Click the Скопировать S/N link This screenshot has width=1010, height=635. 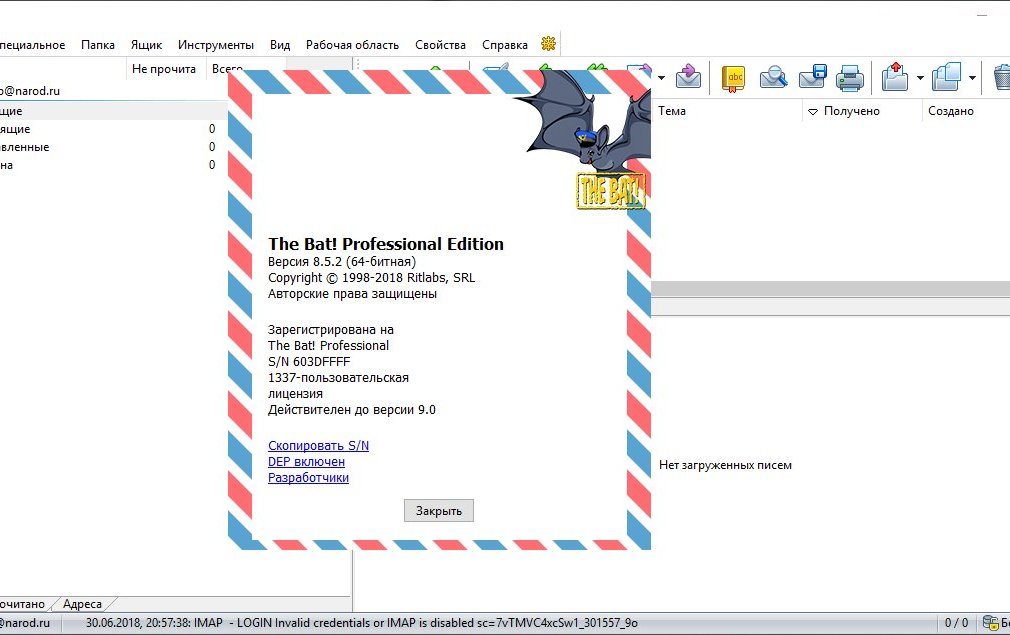(x=318, y=446)
